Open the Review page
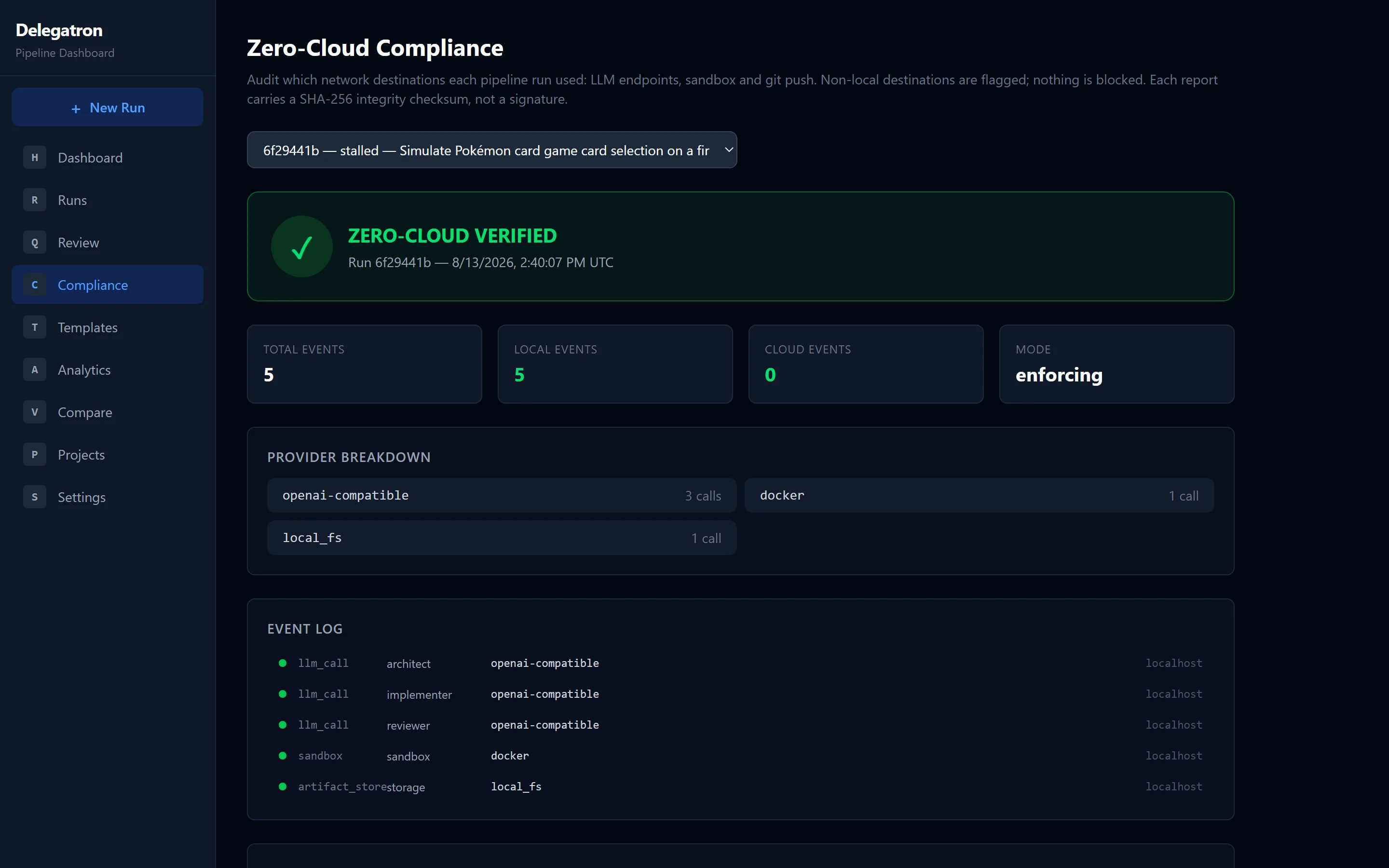The height and width of the screenshot is (868, 1389). click(x=108, y=242)
